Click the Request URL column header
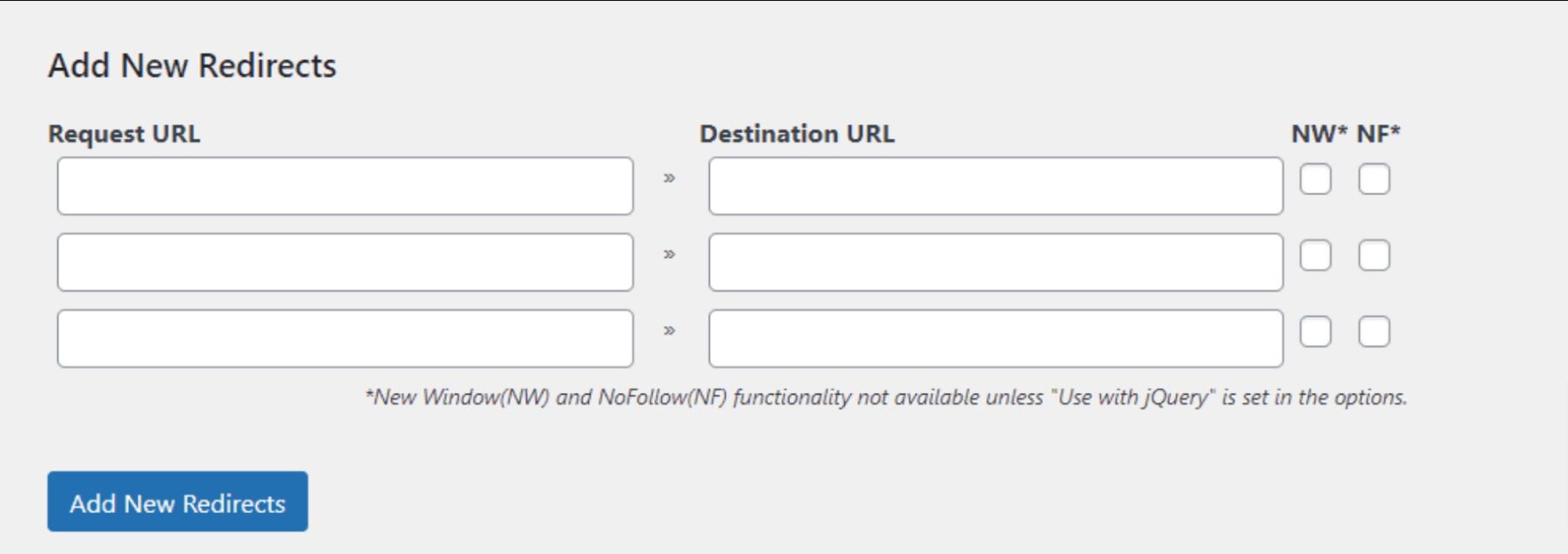The height and width of the screenshot is (554, 1568). pyautogui.click(x=126, y=133)
